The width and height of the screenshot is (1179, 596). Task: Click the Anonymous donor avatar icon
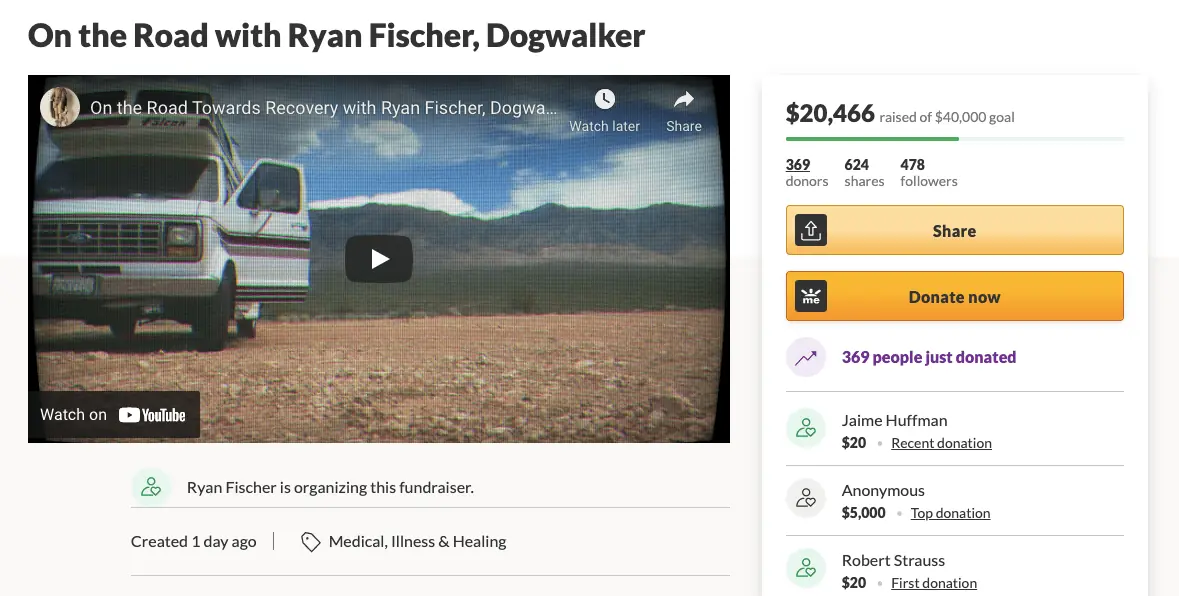pos(806,500)
